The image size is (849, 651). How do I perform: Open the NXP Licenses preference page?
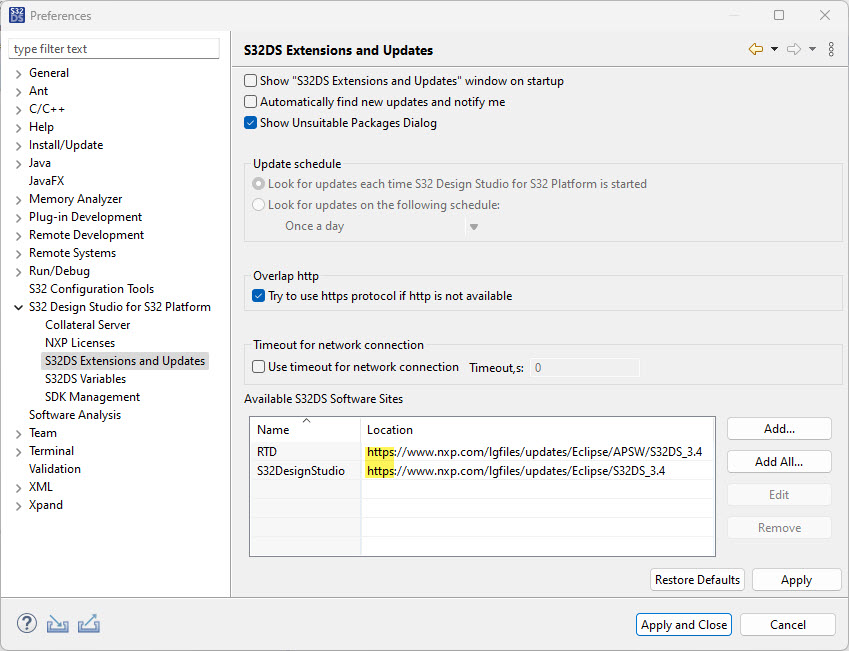pyautogui.click(x=80, y=343)
